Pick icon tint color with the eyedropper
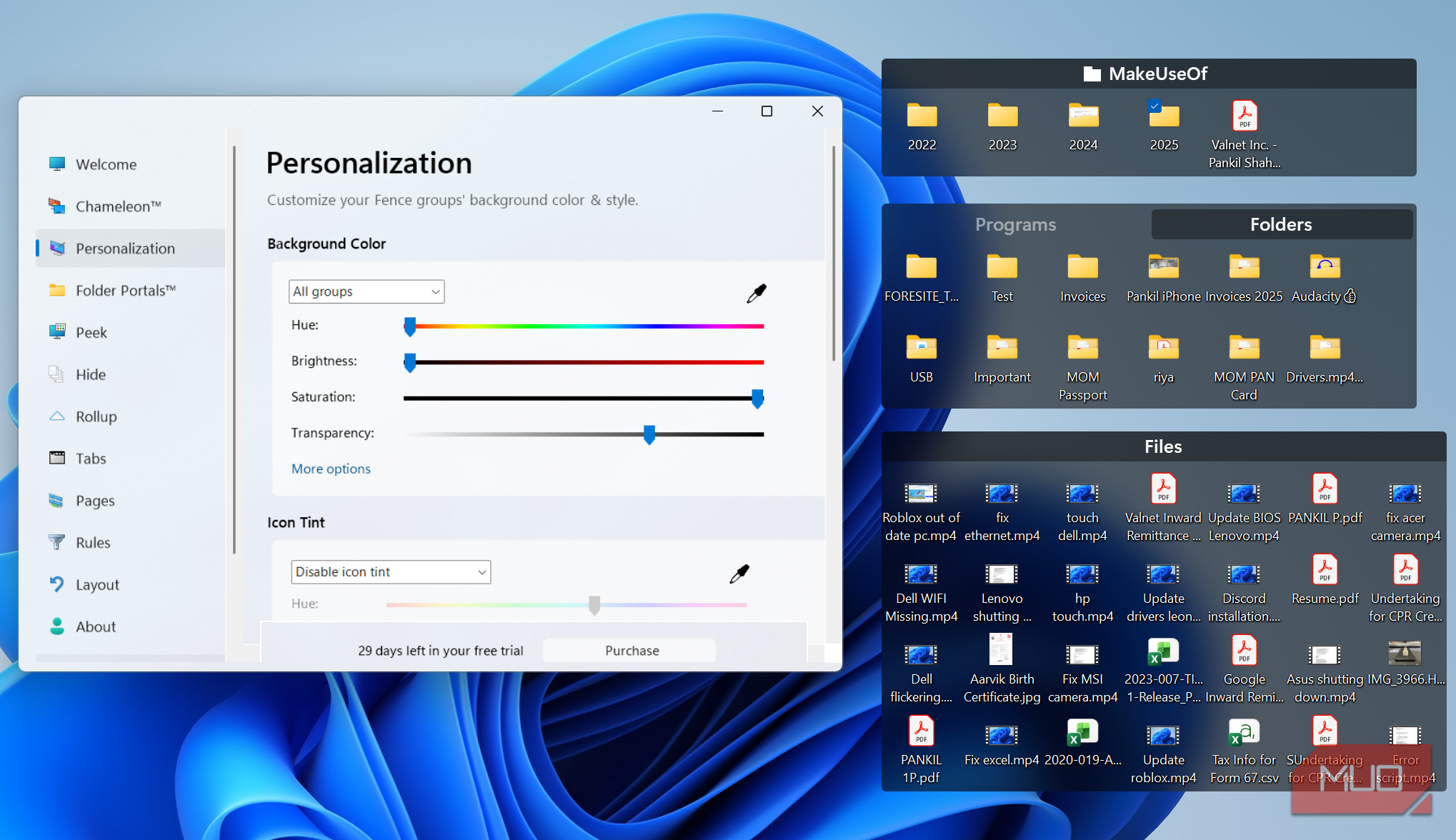Viewport: 1456px width, 840px height. (739, 574)
